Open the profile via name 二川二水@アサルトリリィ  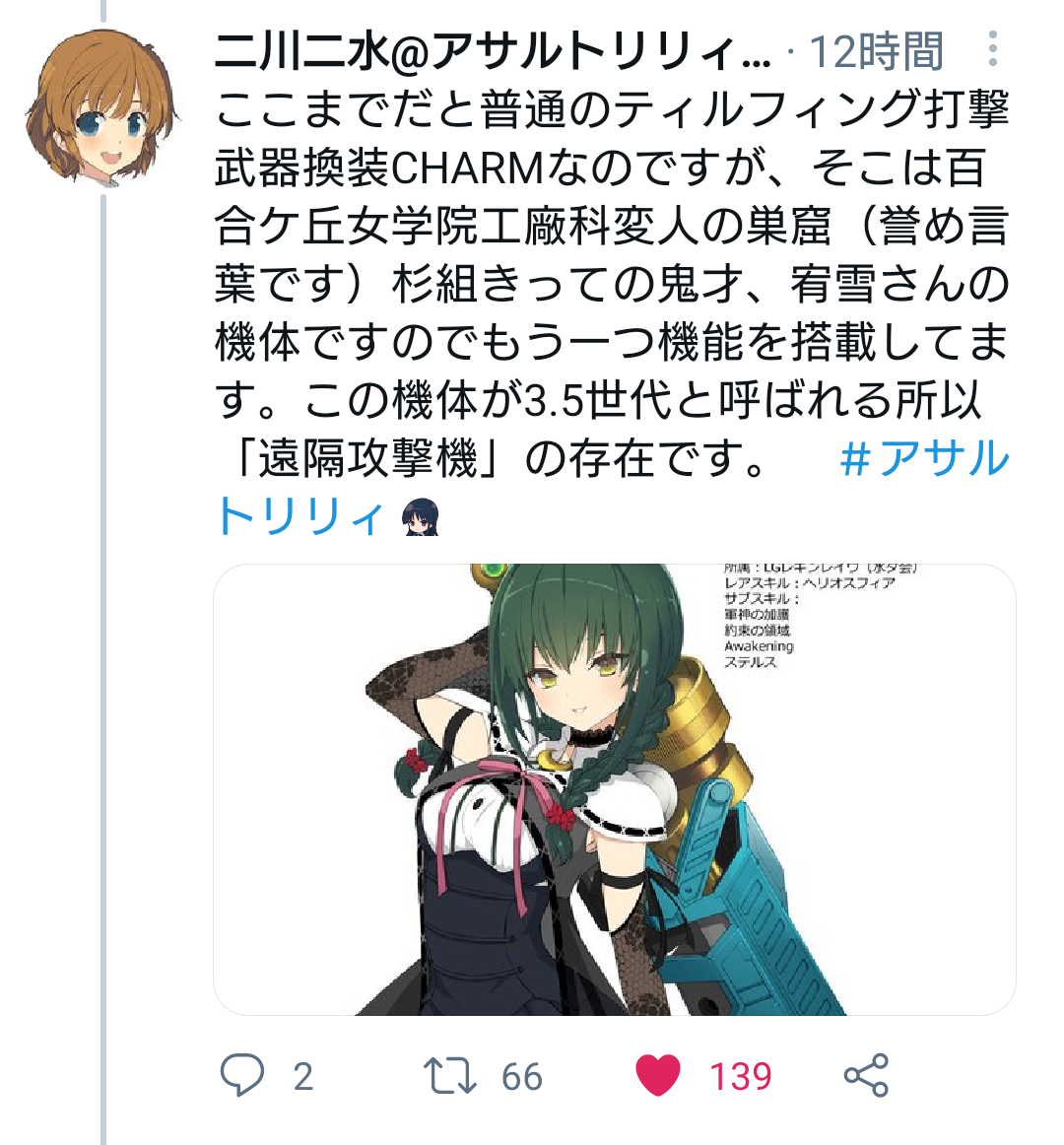point(493,51)
